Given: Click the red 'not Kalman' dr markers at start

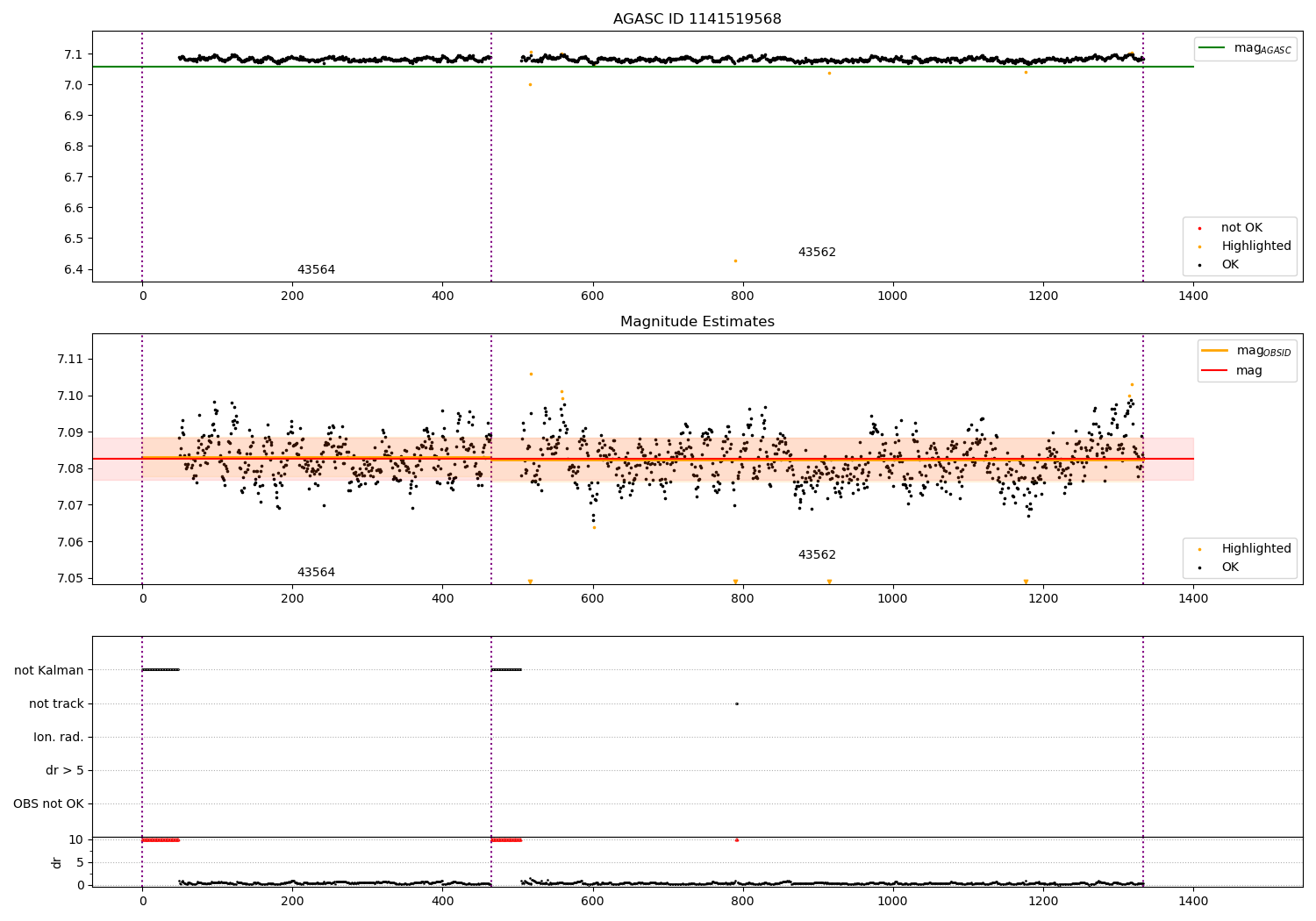Looking at the screenshot, I should coord(161,840).
